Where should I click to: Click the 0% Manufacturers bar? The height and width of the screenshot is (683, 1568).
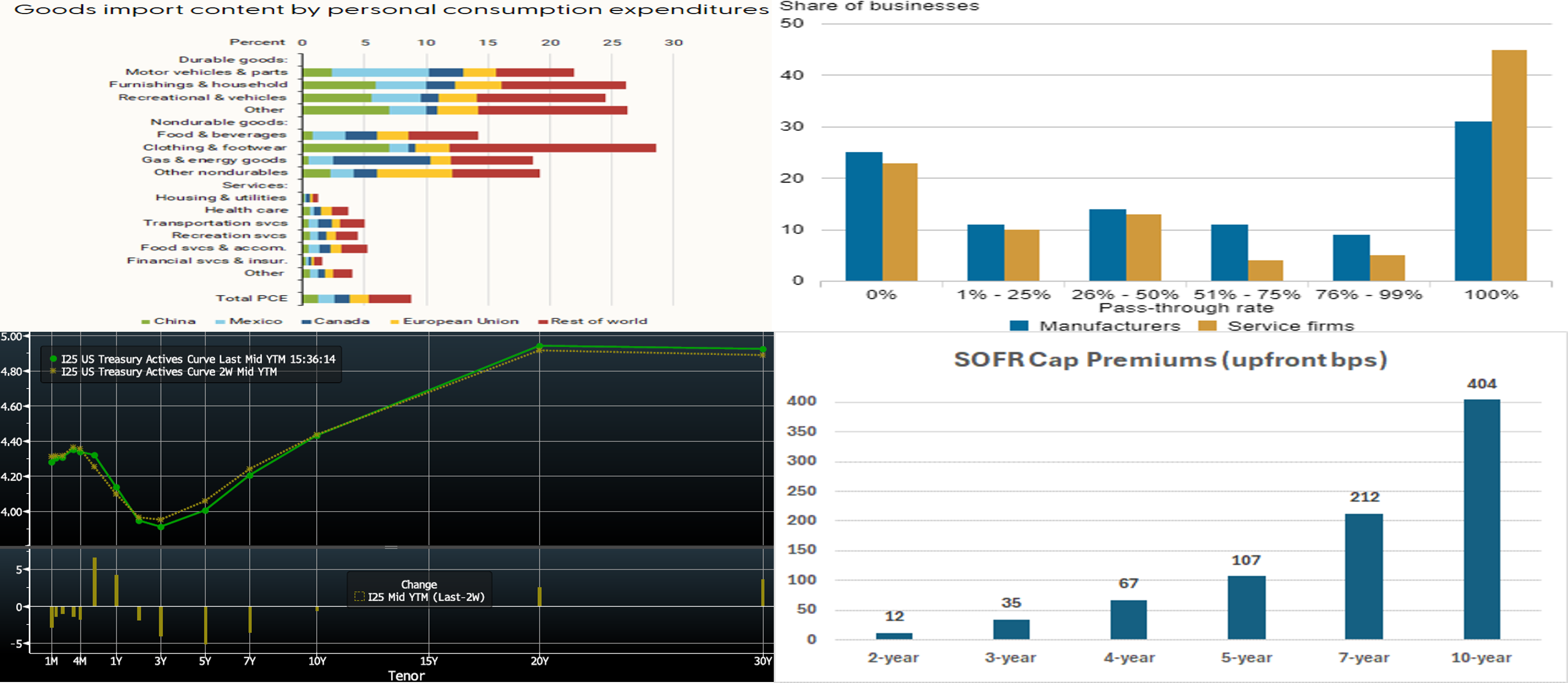coord(864,216)
